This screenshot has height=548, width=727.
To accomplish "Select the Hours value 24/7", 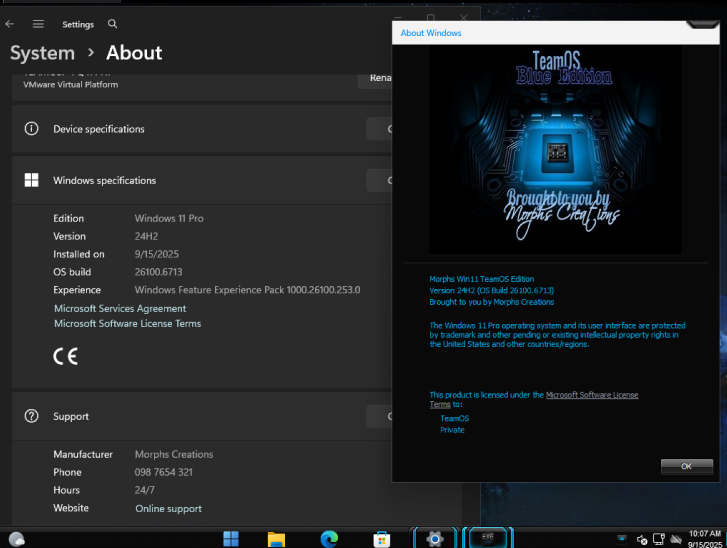I will tap(145, 490).
